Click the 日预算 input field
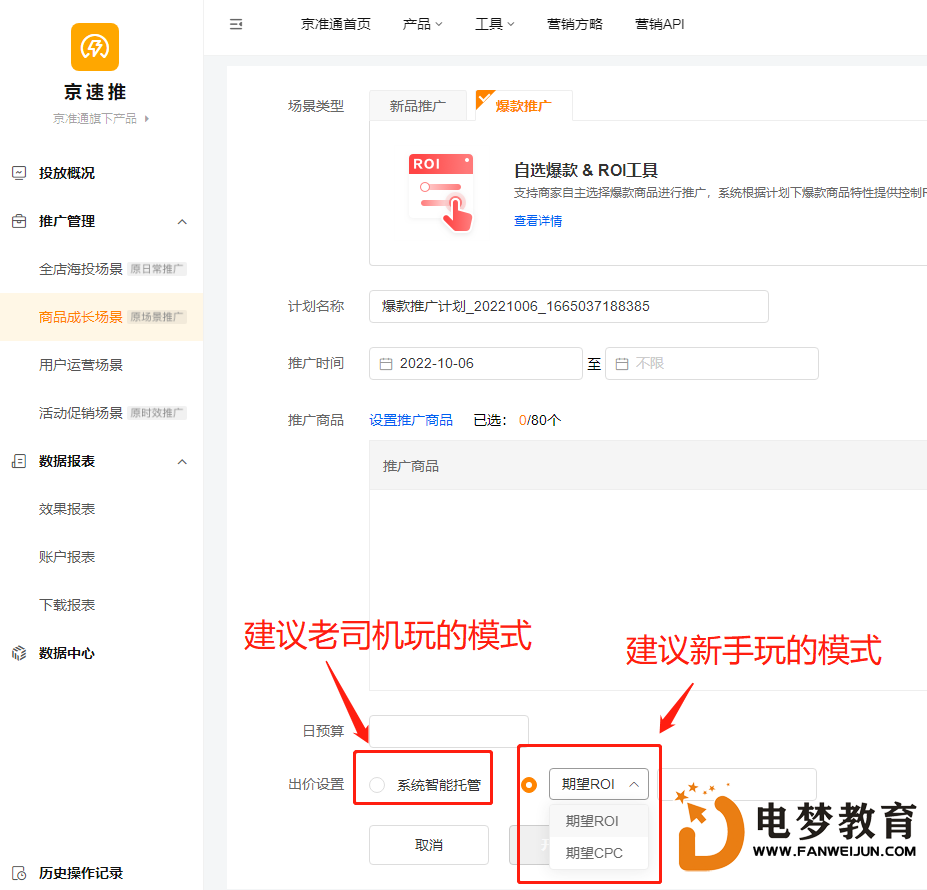 tap(449, 732)
